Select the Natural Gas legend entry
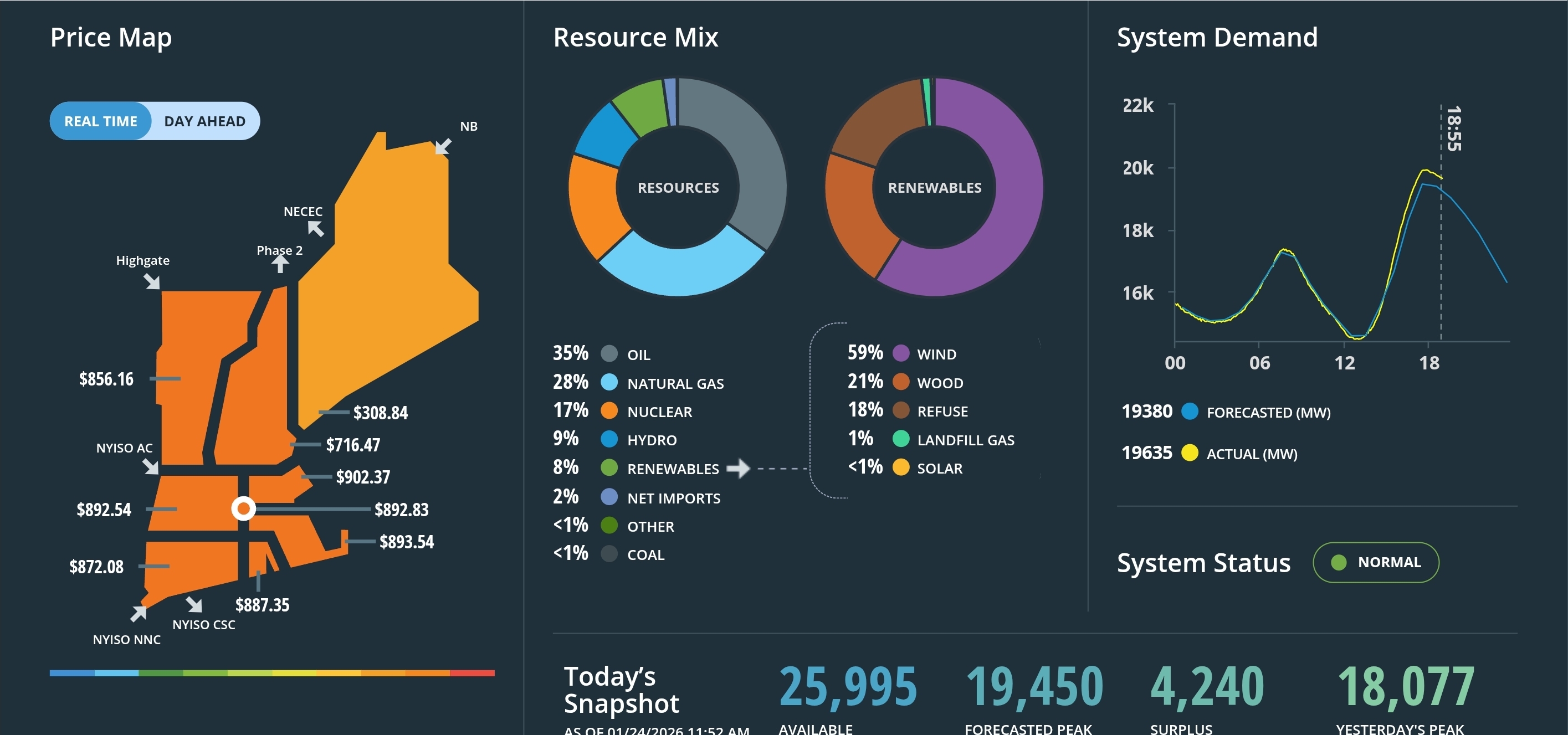The image size is (1568, 735). point(675,383)
